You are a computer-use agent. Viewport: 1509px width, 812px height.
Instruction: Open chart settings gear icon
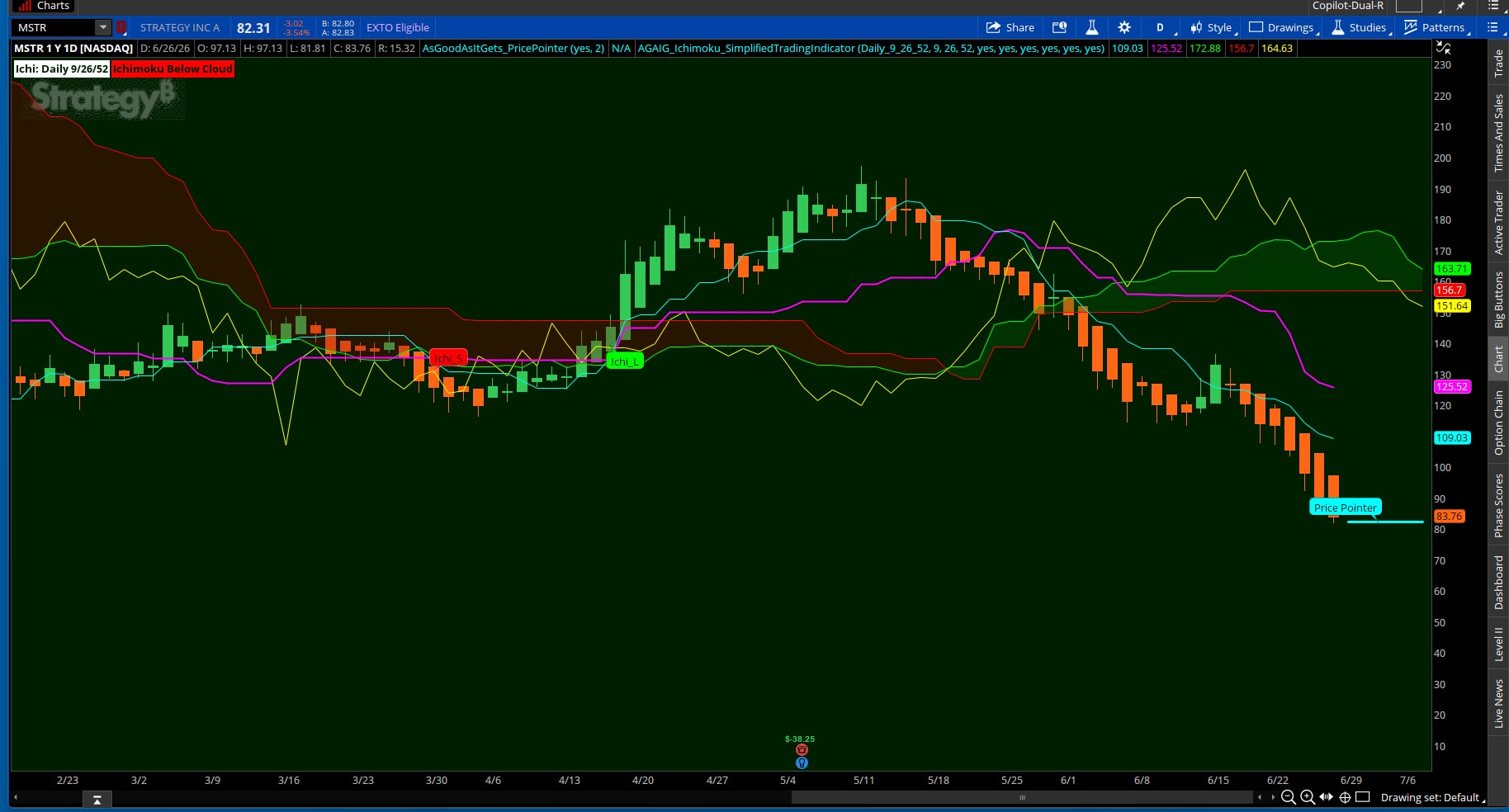click(x=1124, y=27)
